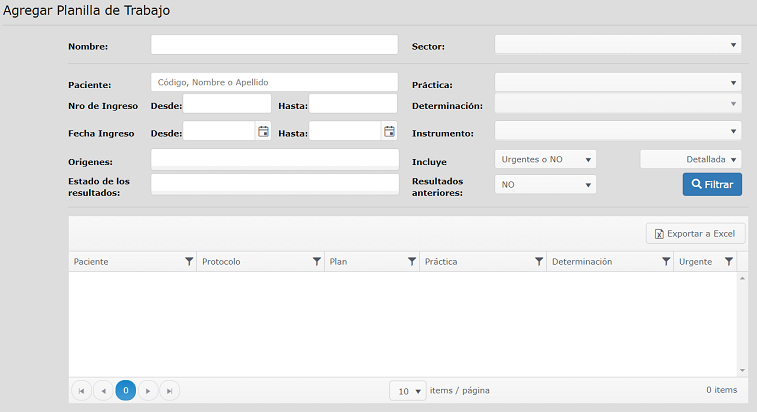Open filter icon on Protocolo column

point(317,261)
